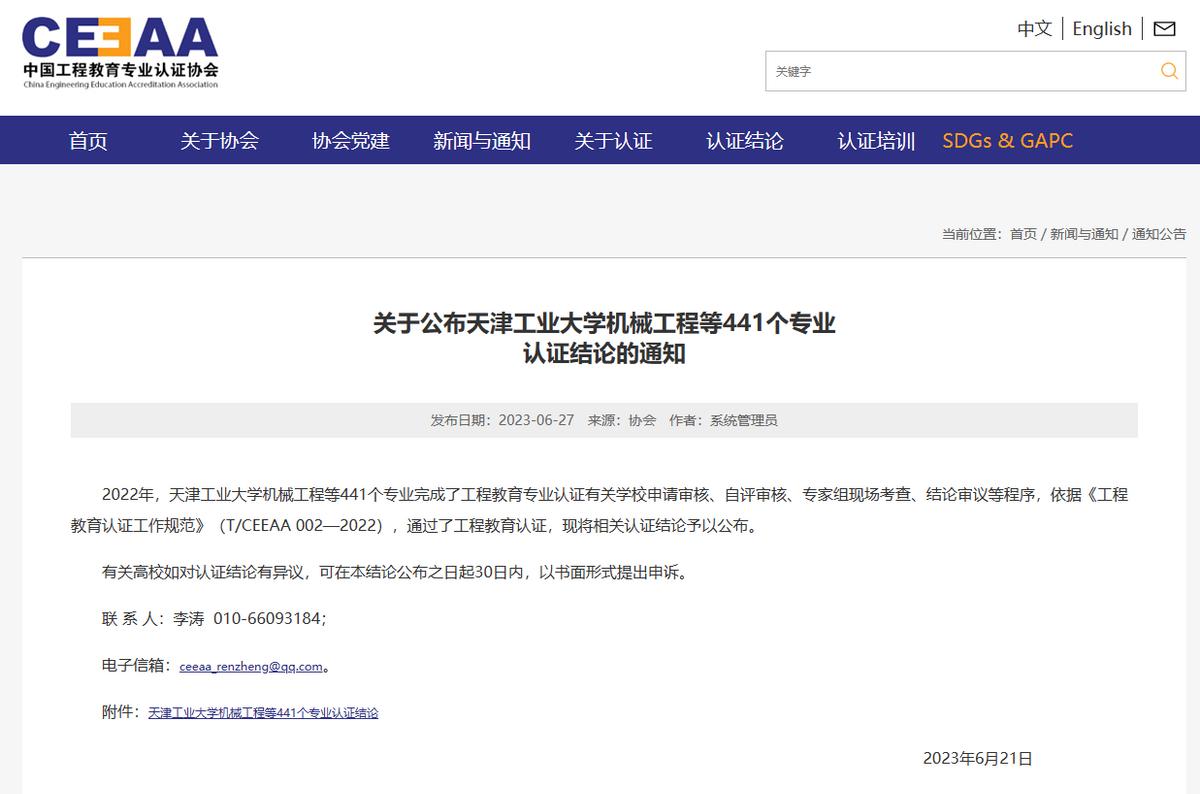The width and height of the screenshot is (1200, 794).
Task: Click 通知公告 in the breadcrumb trail
Action: (x=1158, y=234)
